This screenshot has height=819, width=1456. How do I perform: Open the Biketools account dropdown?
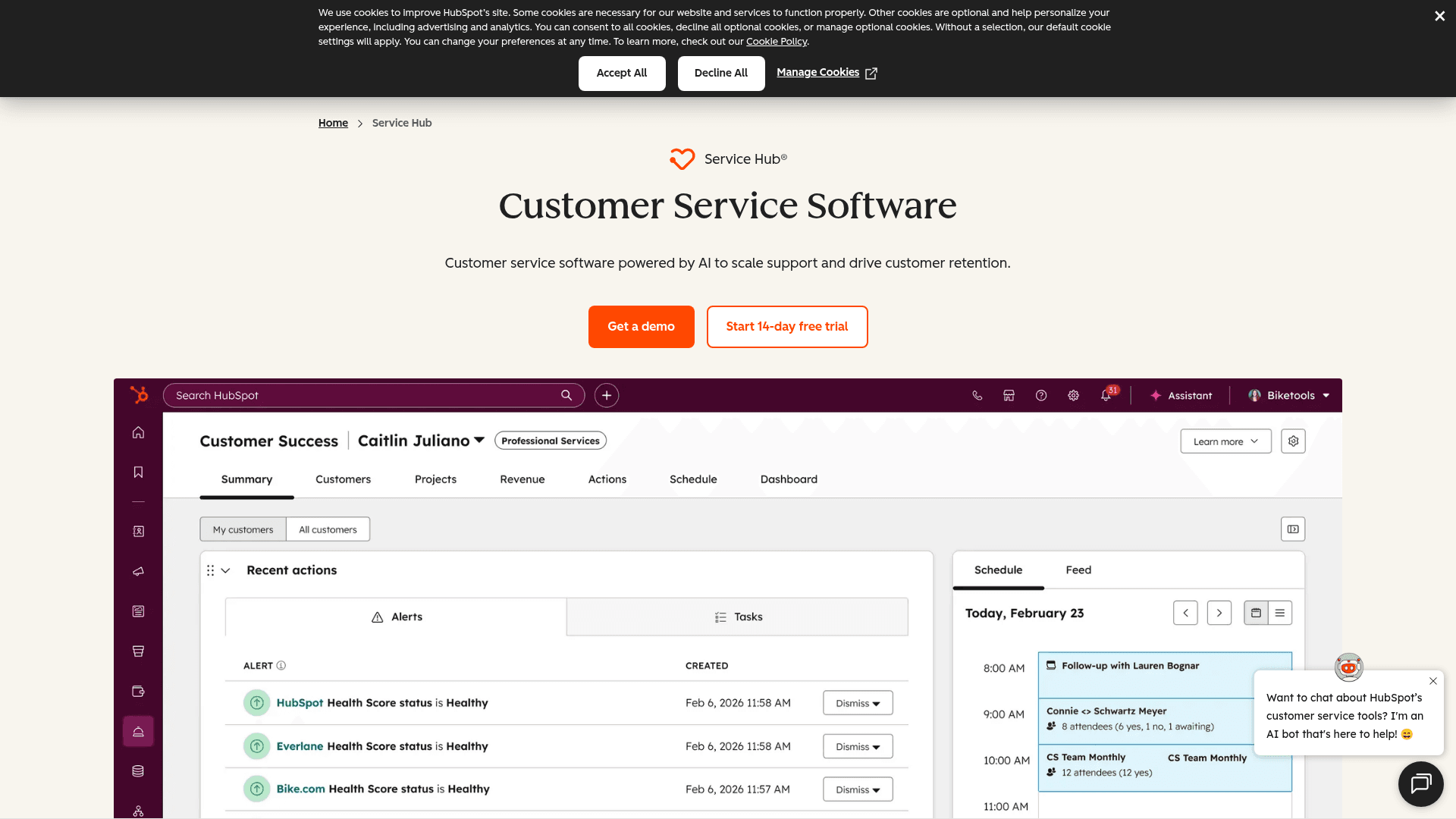click(x=1289, y=395)
